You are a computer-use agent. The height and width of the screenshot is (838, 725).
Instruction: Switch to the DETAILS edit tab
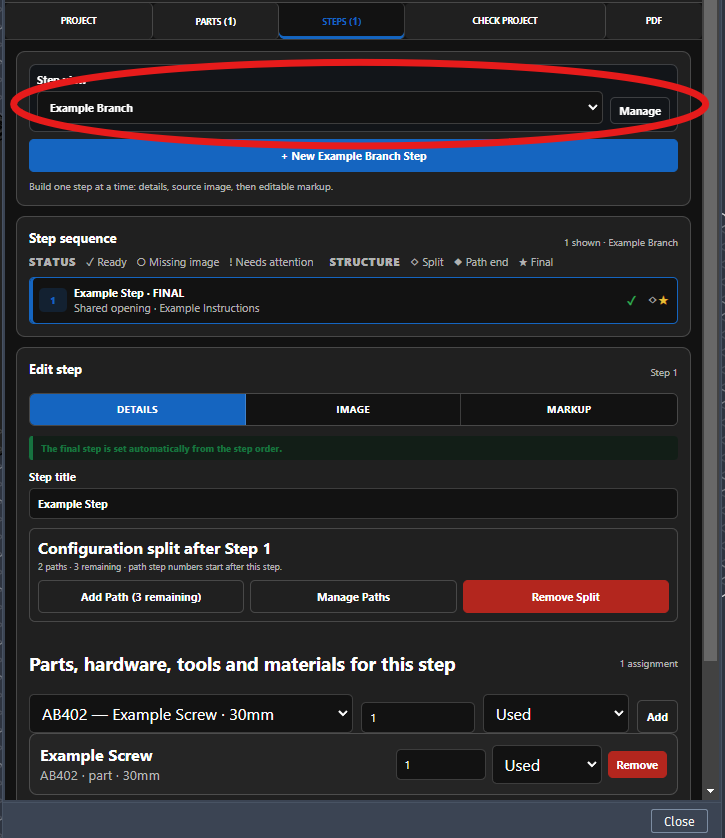pyautogui.click(x=137, y=409)
